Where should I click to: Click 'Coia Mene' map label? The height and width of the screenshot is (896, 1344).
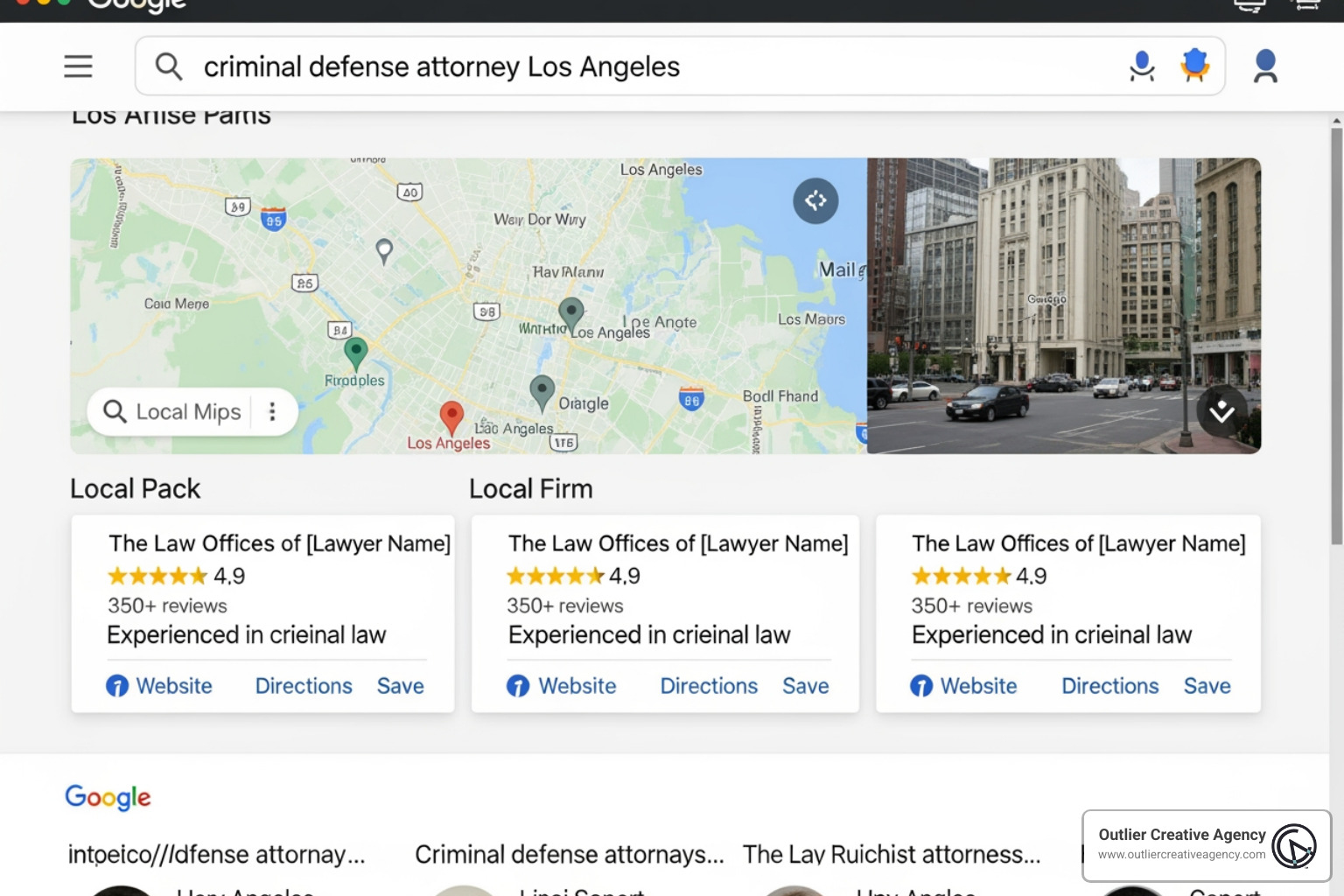point(177,304)
